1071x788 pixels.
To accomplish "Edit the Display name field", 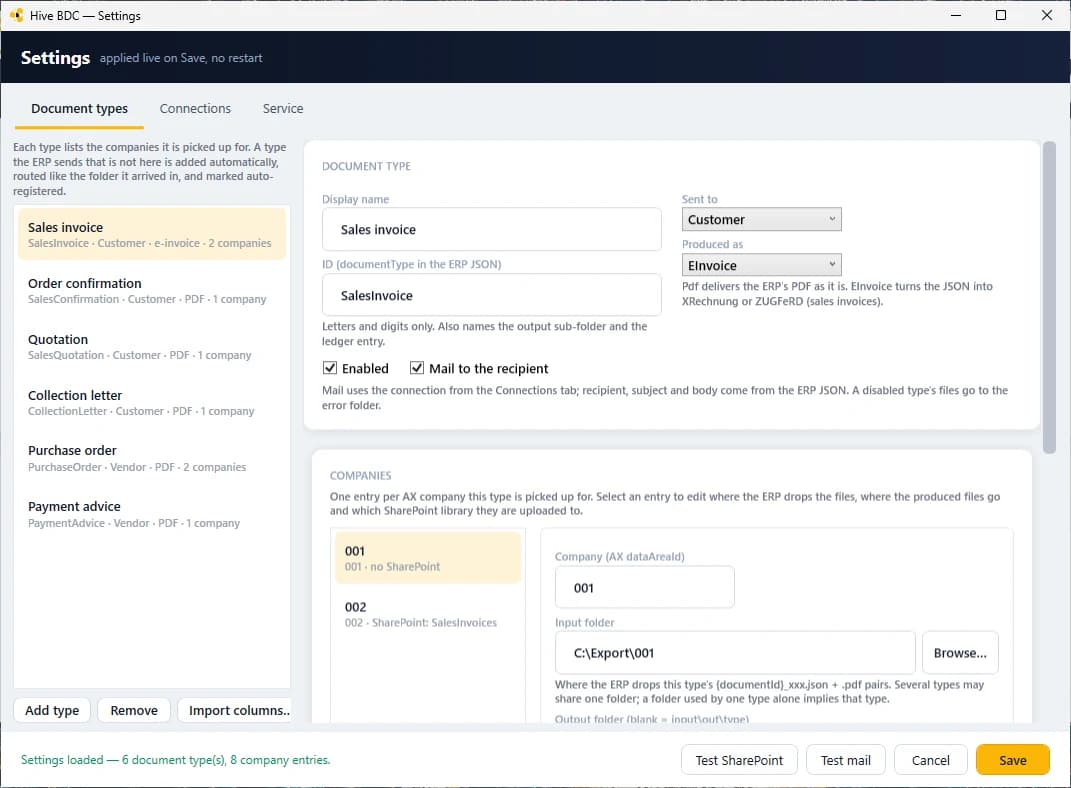I will 492,229.
